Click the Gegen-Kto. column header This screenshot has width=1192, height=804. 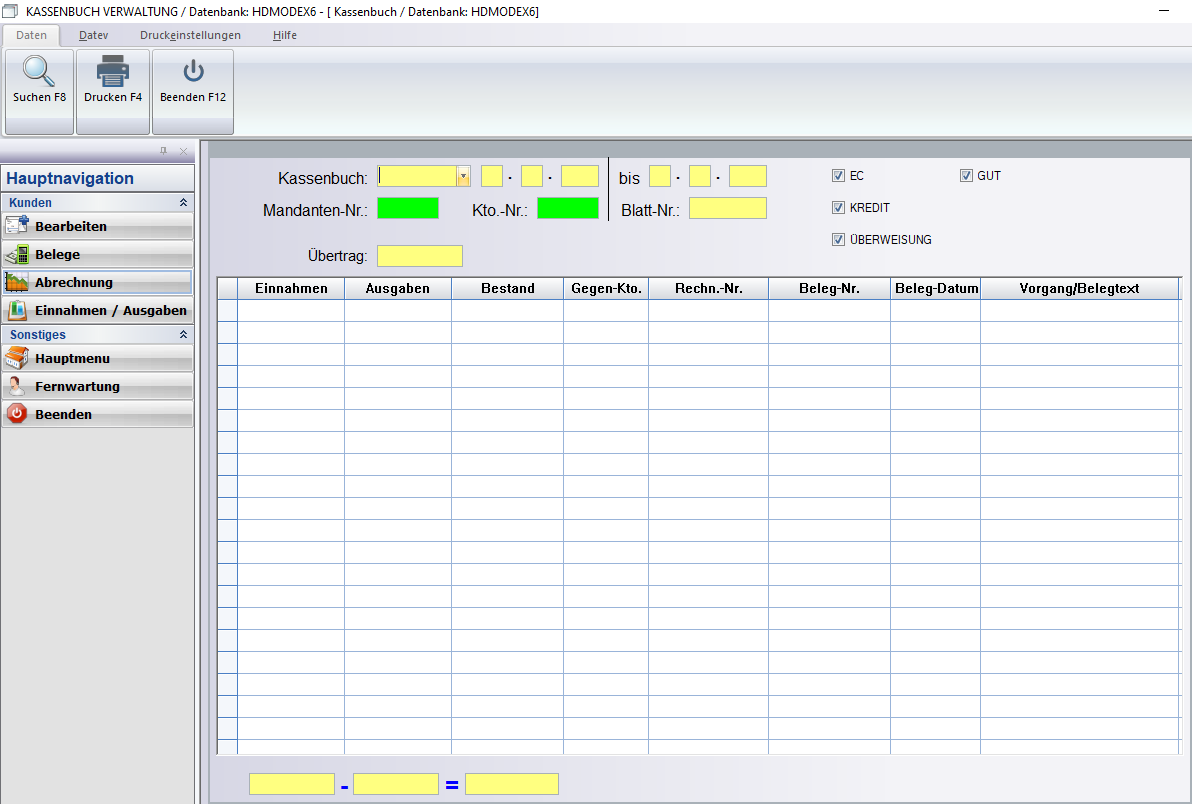click(606, 289)
